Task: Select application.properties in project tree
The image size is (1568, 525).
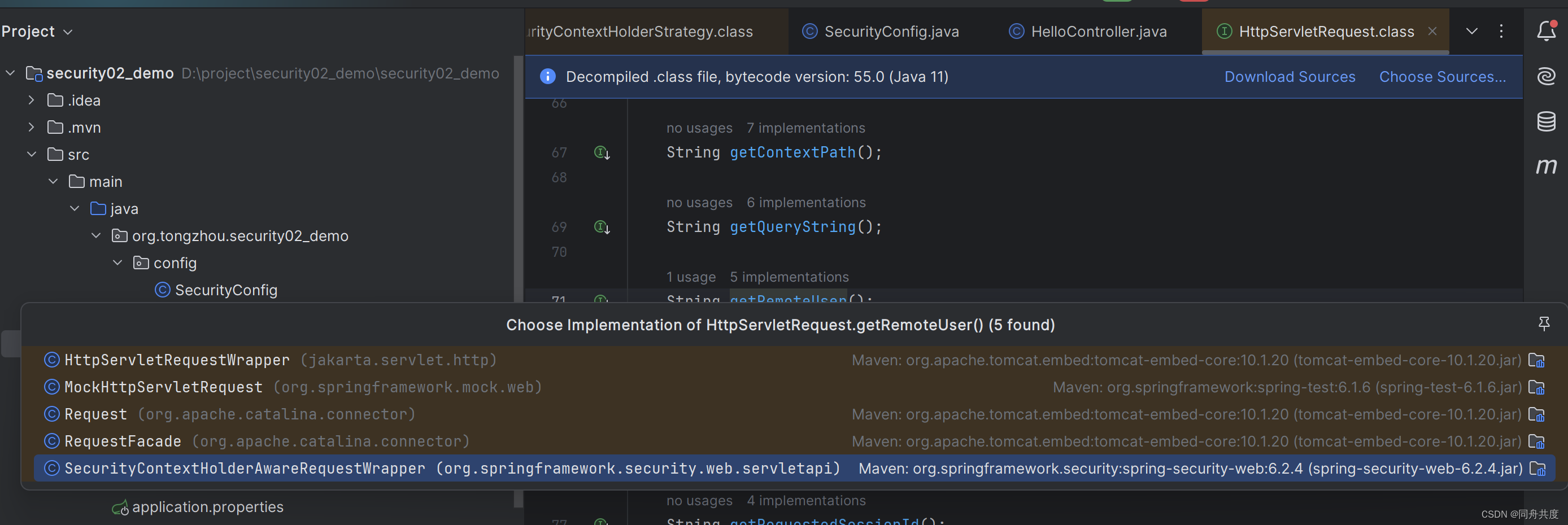Action: tap(207, 508)
